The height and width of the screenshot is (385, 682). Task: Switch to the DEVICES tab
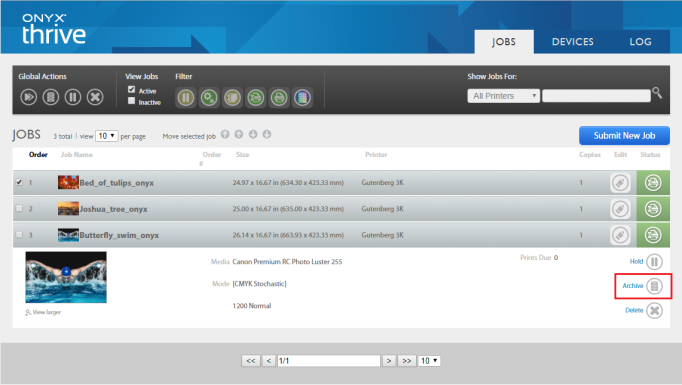click(x=572, y=42)
